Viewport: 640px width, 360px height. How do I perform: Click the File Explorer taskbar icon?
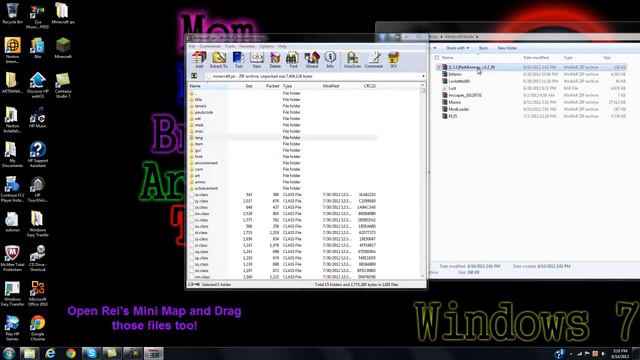click(29, 353)
